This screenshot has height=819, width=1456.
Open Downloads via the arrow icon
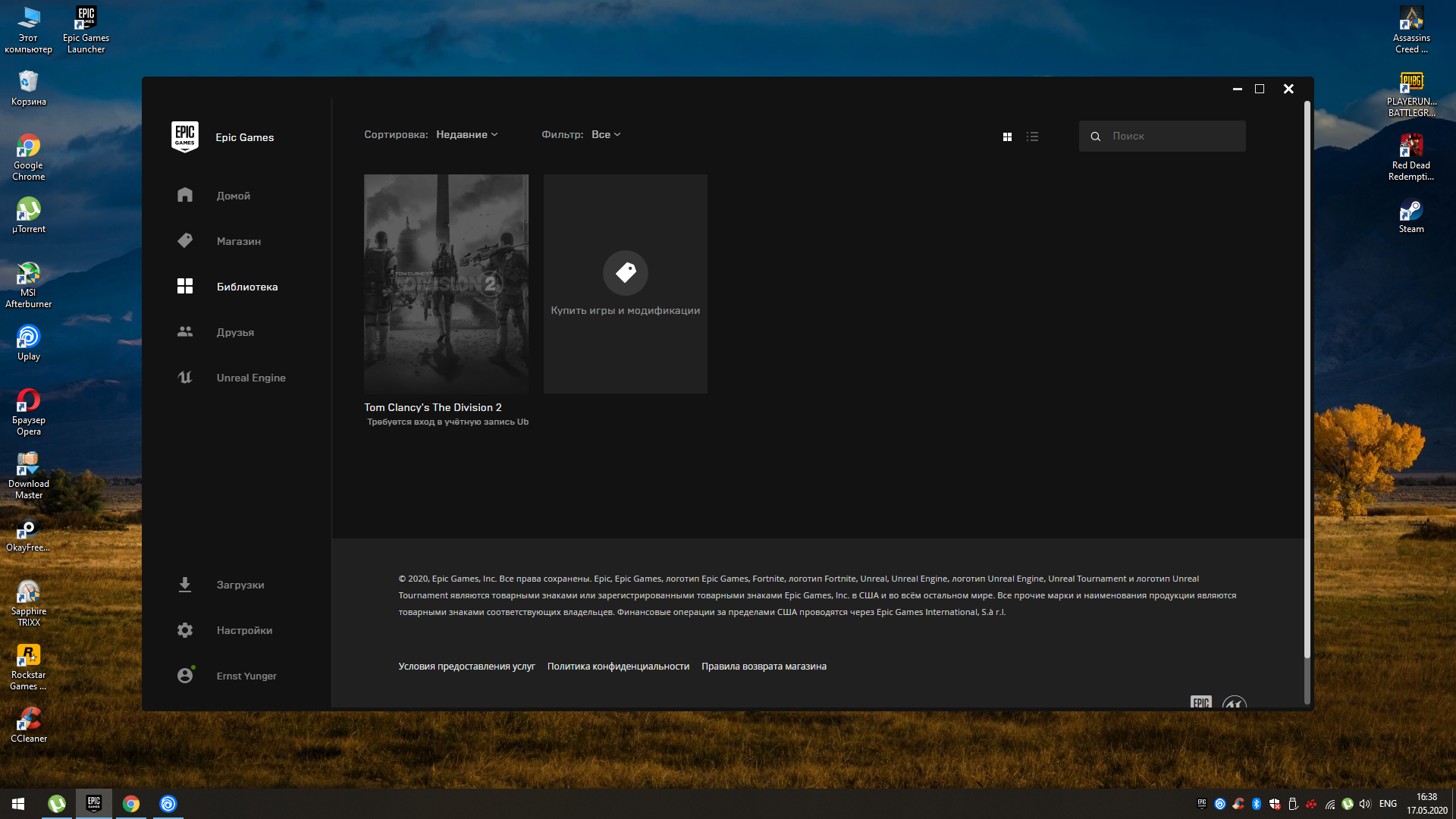click(x=185, y=585)
